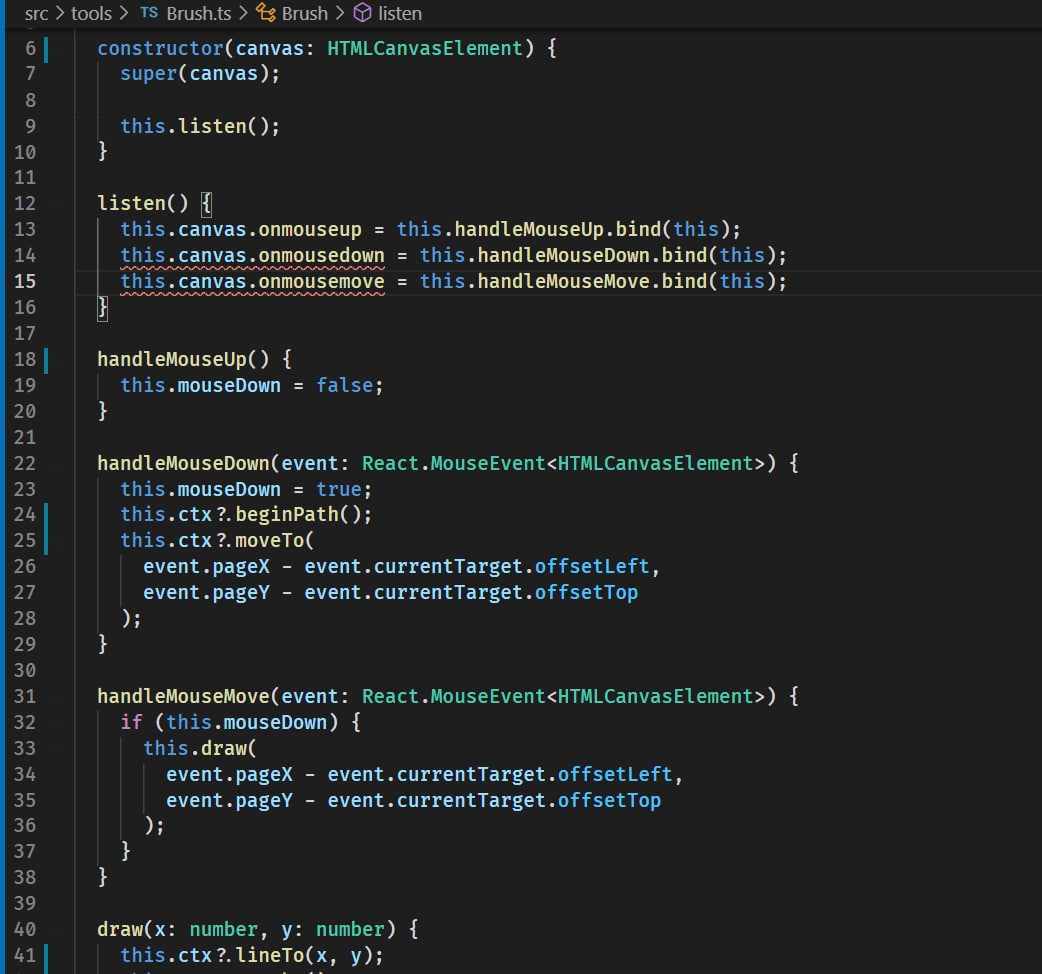The image size is (1042, 974).
Task: Click underlined 'this.canvas.onmousedown' error
Action: (253, 256)
